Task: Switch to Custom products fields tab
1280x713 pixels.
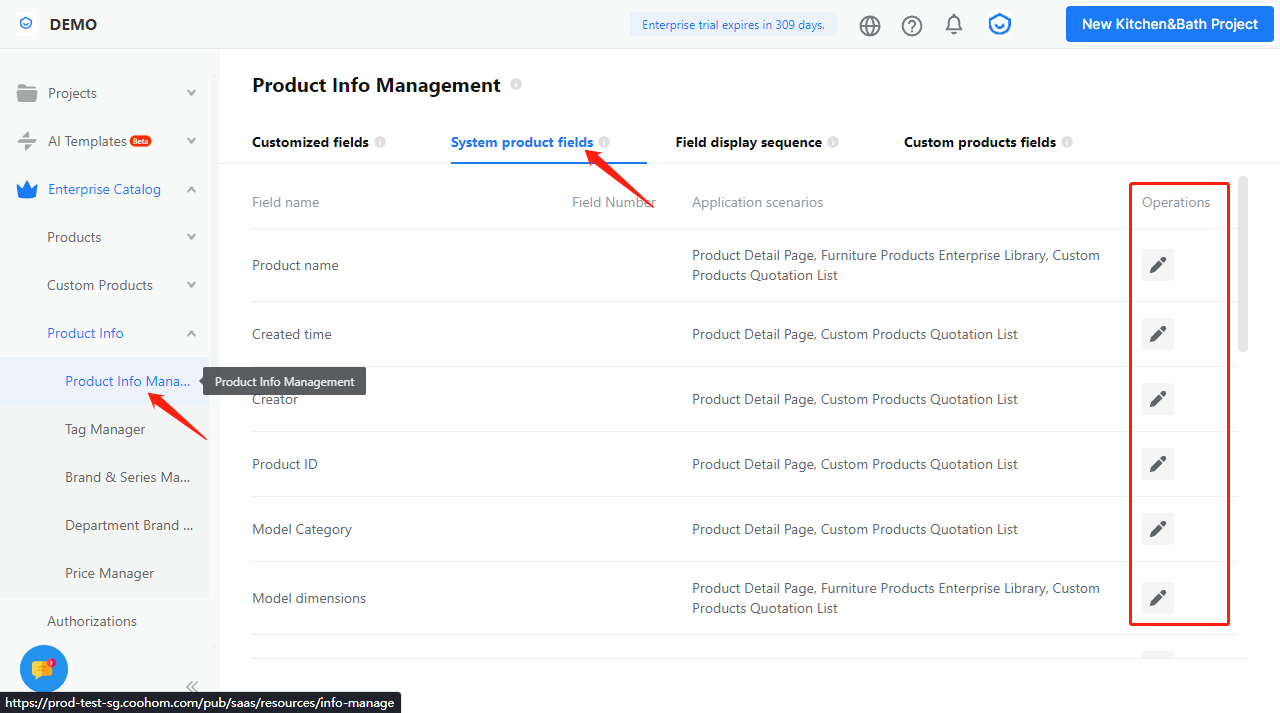Action: [979, 142]
